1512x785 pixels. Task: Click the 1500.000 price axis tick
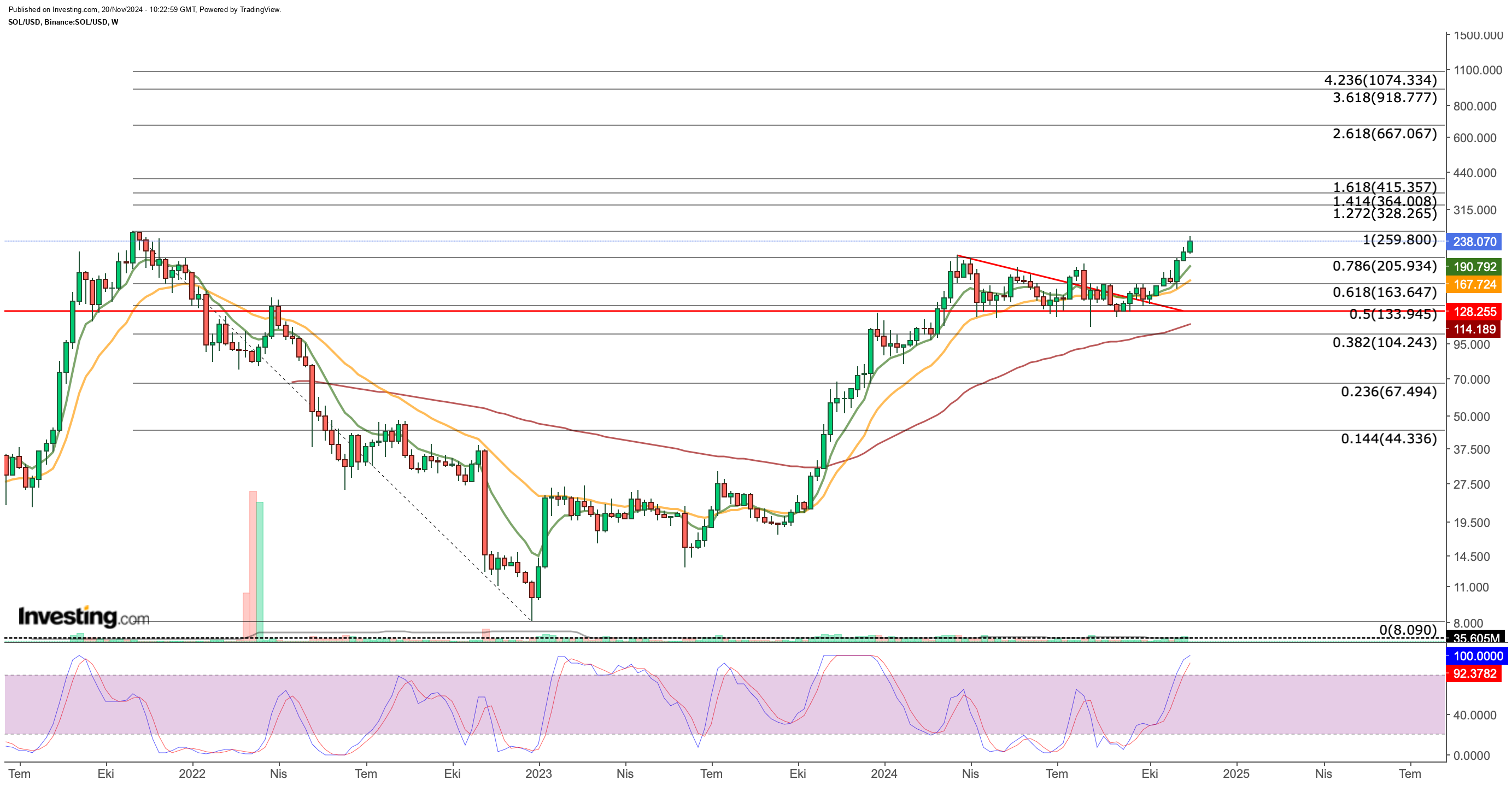click(1478, 36)
